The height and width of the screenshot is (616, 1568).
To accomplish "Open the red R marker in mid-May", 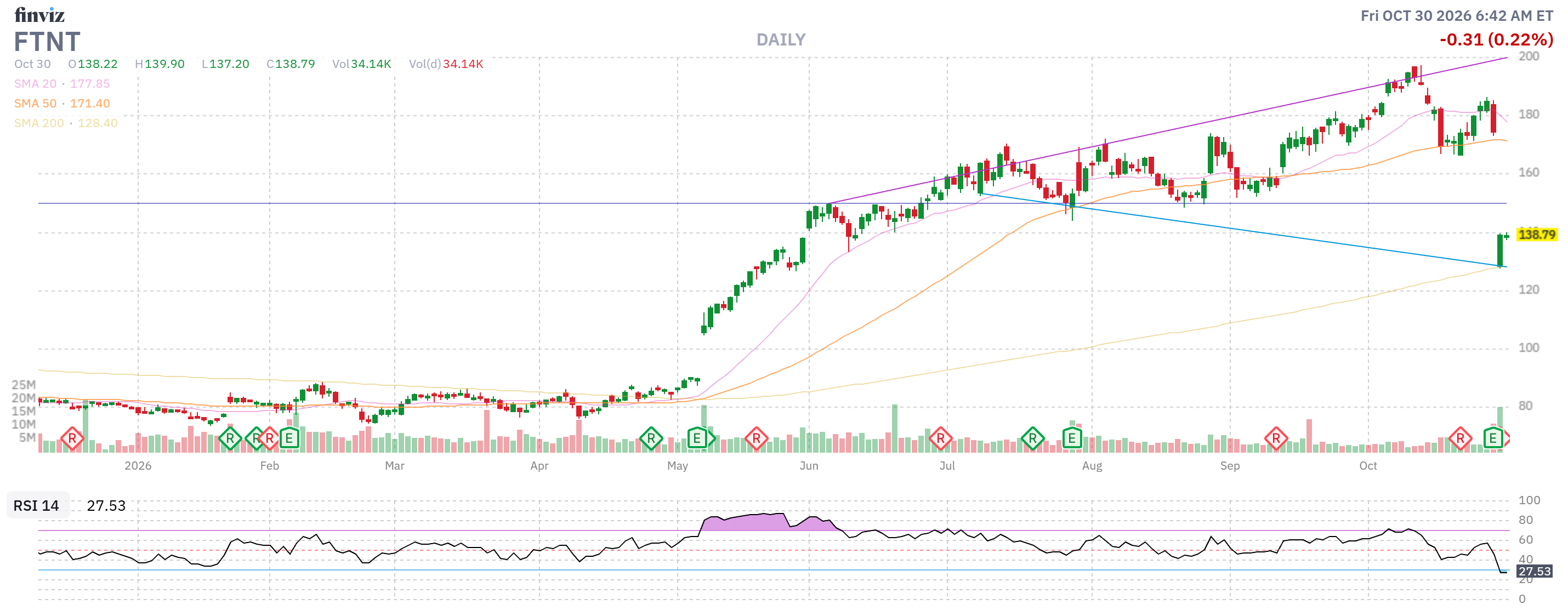I will [x=756, y=438].
